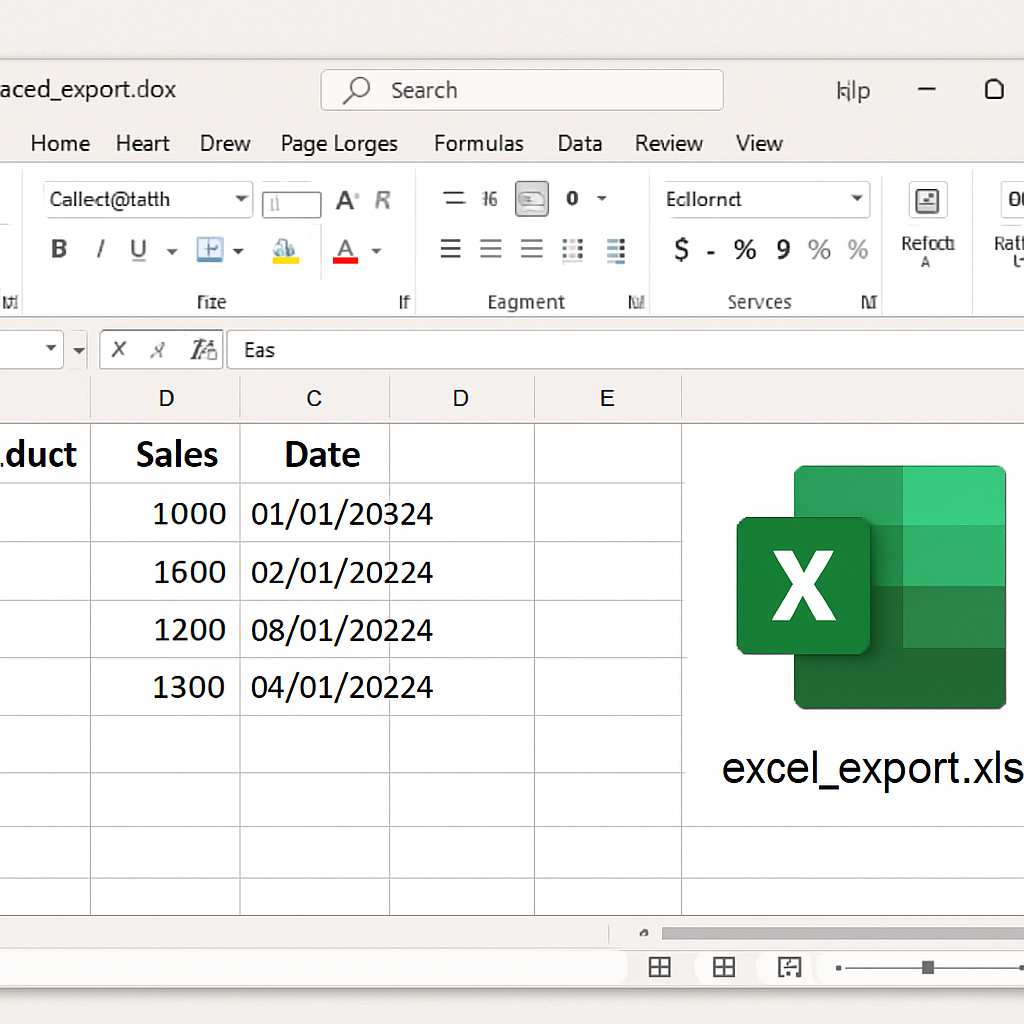This screenshot has height=1024, width=1024.
Task: Expand the font color dropdown arrow
Action: (x=376, y=249)
